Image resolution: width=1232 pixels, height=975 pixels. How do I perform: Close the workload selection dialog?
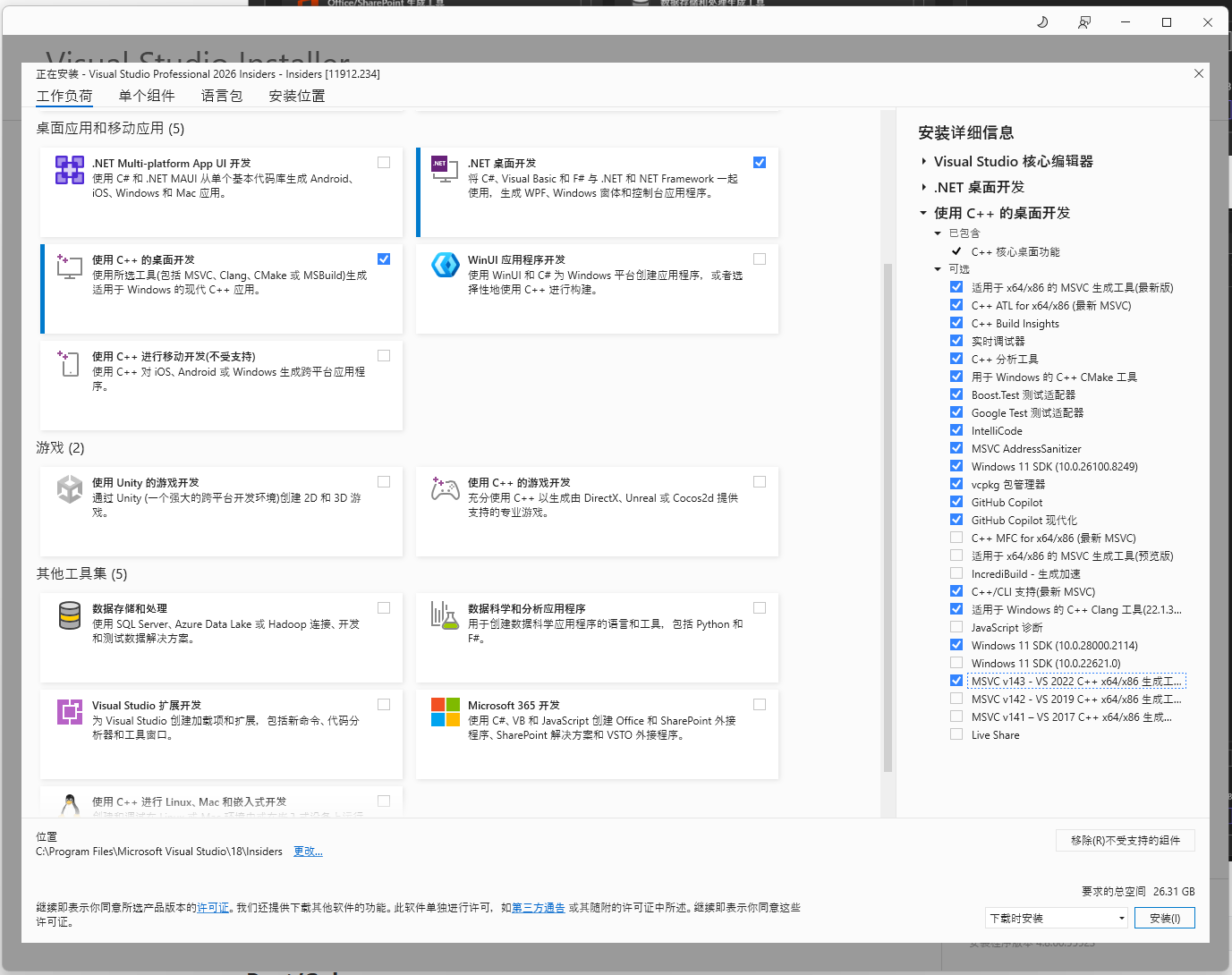1199,73
